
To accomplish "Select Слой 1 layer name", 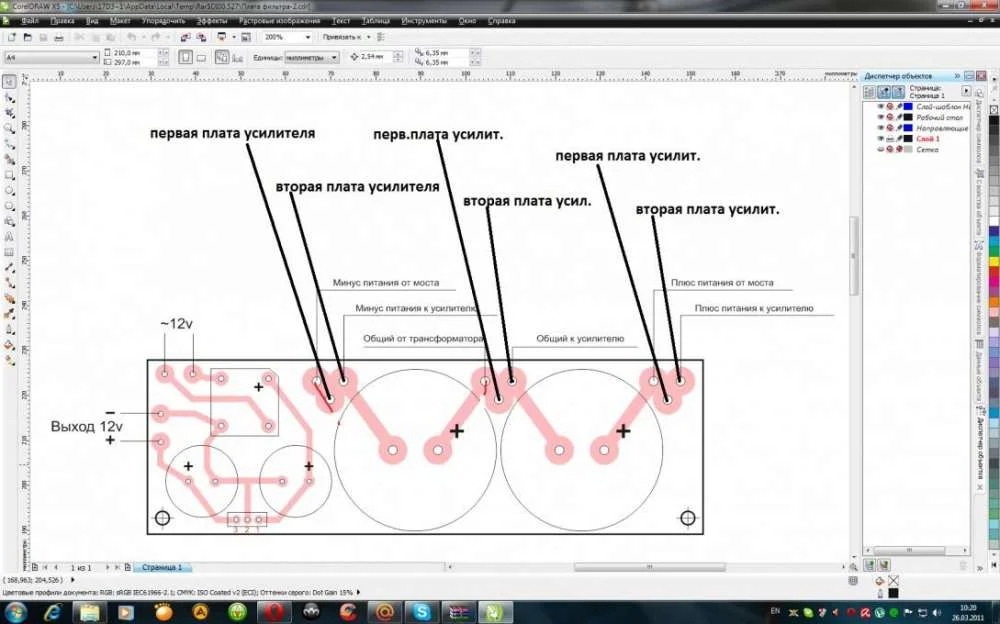I will tap(928, 138).
